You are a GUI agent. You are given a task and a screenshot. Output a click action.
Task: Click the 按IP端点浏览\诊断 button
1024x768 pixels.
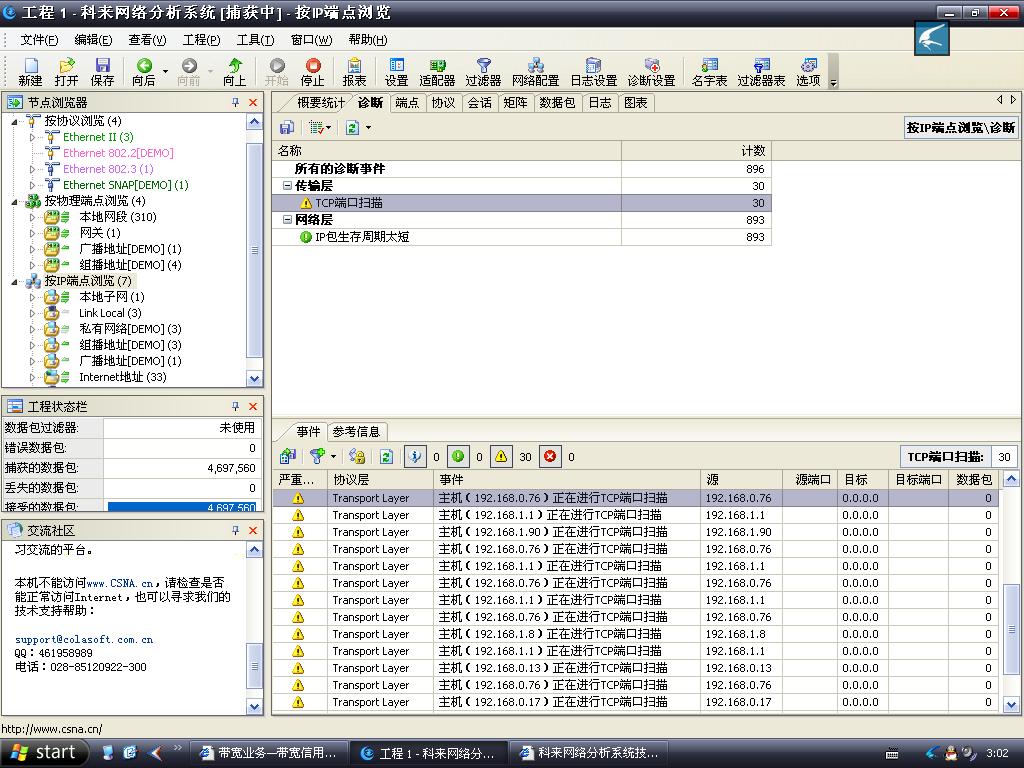pos(960,128)
